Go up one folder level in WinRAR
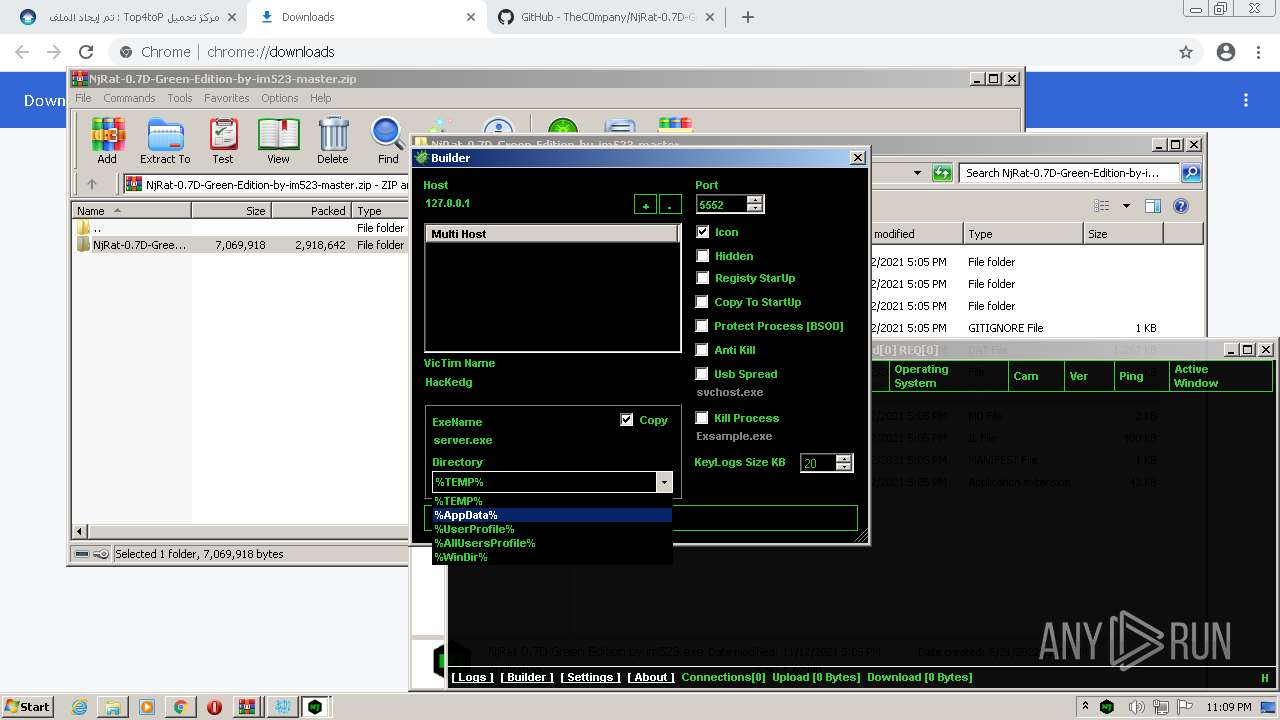The image size is (1280, 720). 92,184
